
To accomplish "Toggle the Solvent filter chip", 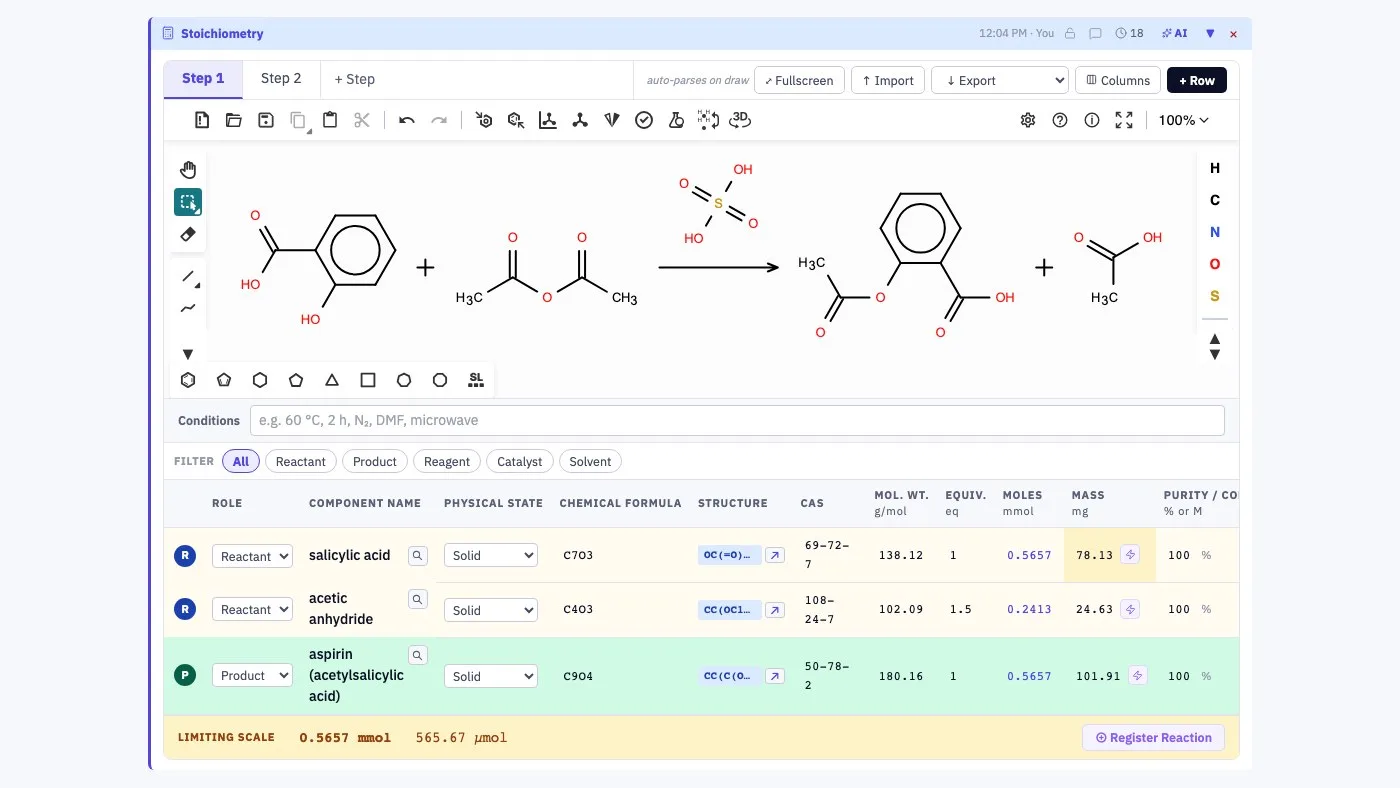I will [x=590, y=461].
